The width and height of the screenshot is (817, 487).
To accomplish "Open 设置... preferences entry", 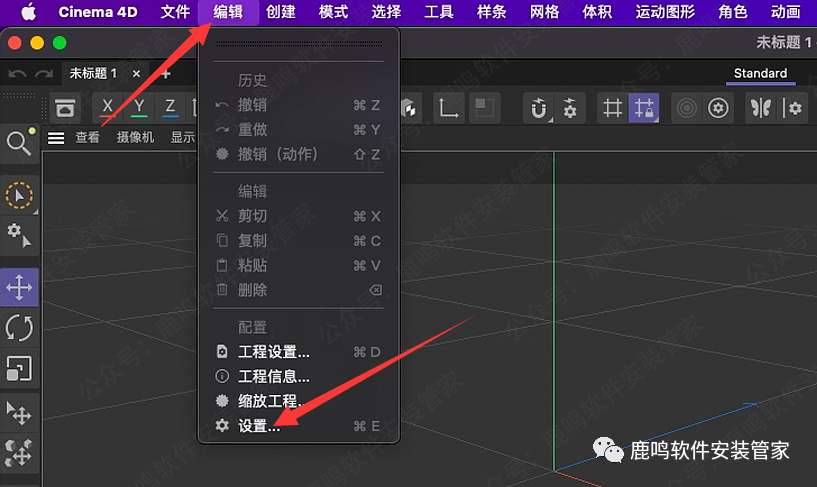I will pos(299,426).
